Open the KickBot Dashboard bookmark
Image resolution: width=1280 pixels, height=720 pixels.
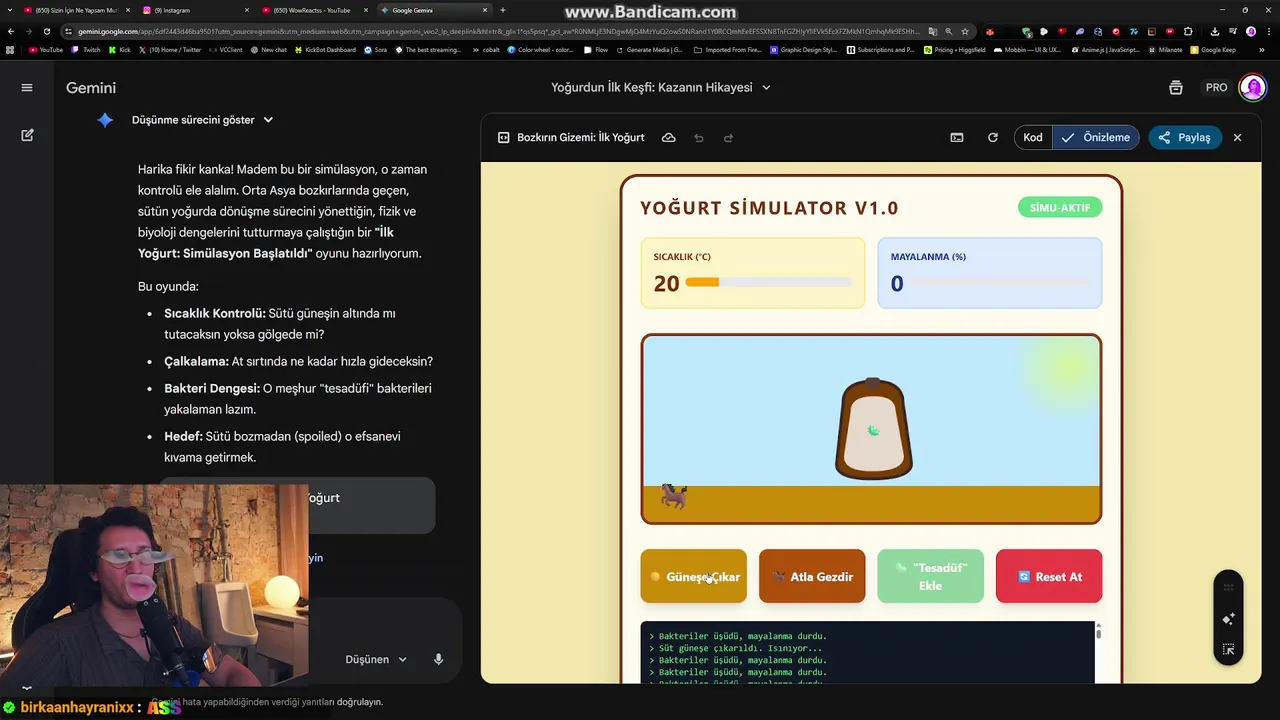pos(326,49)
